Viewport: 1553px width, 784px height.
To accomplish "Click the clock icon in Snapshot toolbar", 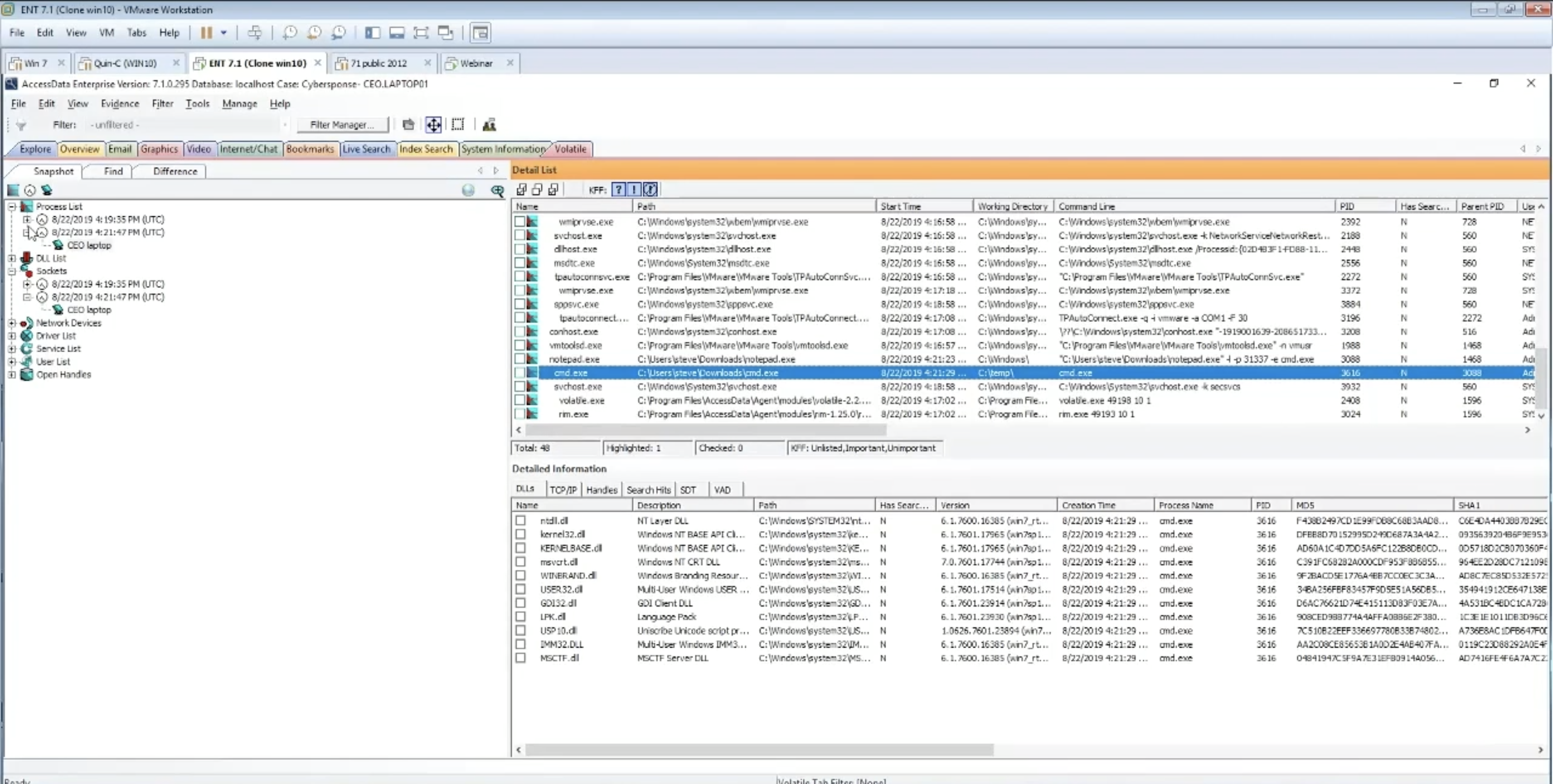I will click(30, 190).
